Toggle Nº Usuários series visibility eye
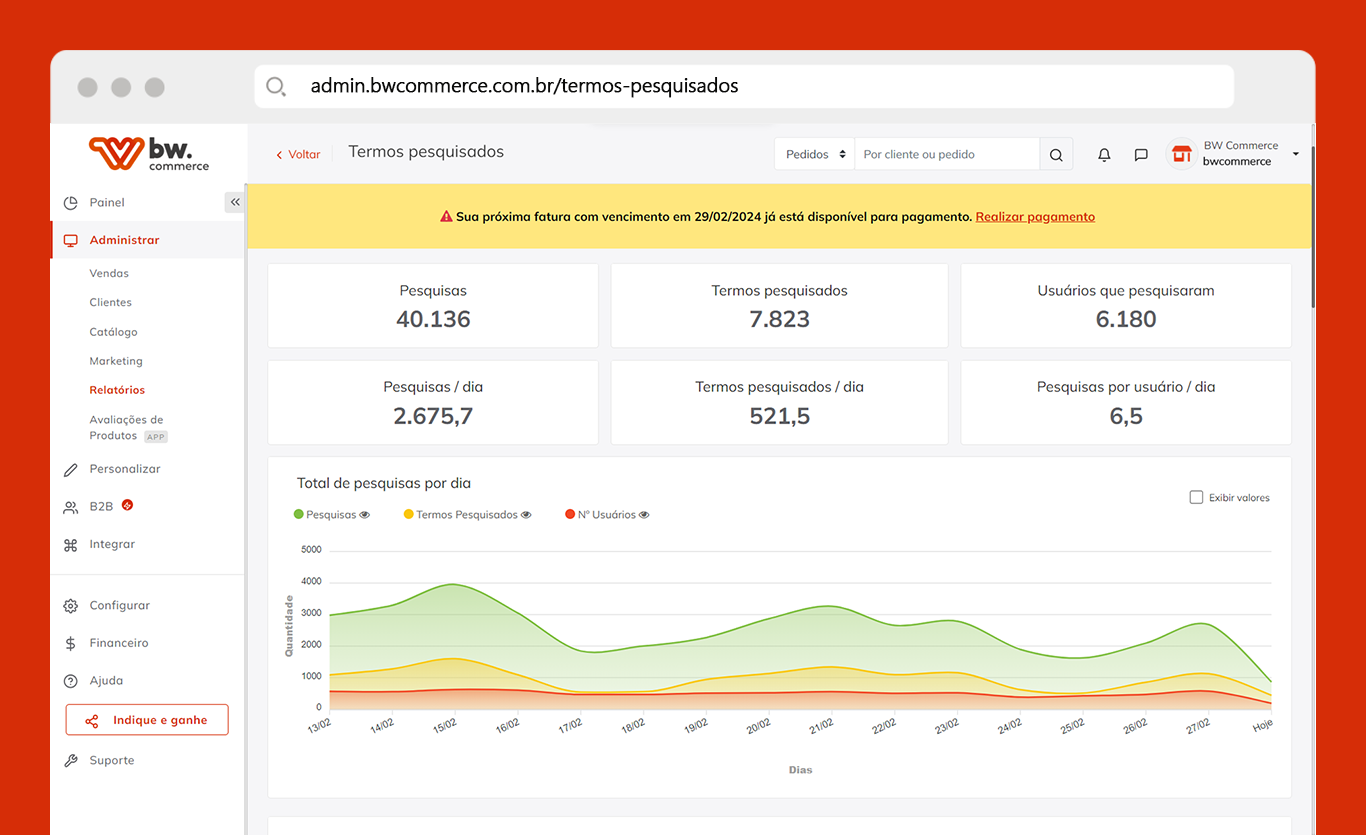 click(644, 515)
